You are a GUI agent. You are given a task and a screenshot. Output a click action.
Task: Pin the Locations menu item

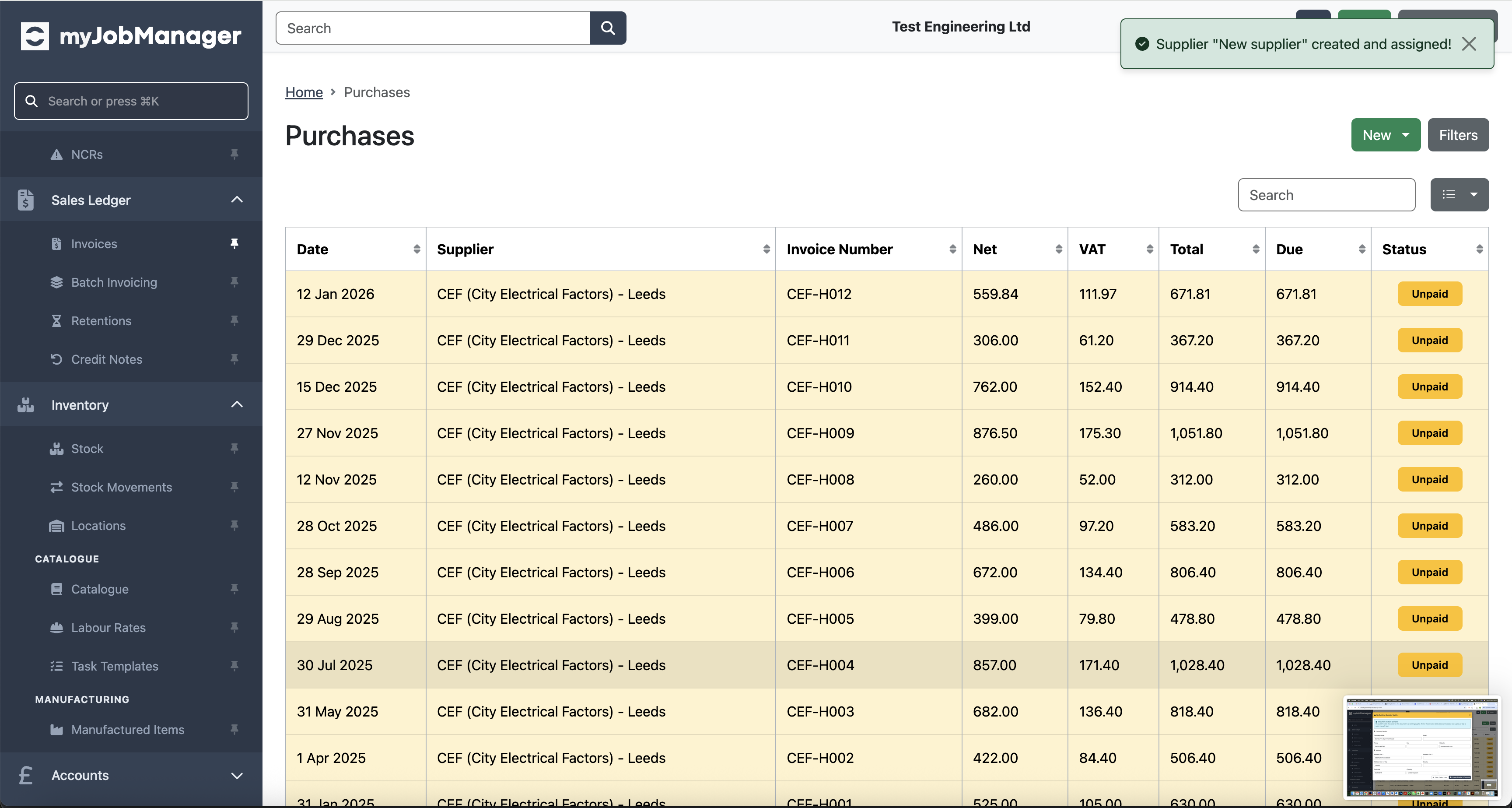[234, 526]
